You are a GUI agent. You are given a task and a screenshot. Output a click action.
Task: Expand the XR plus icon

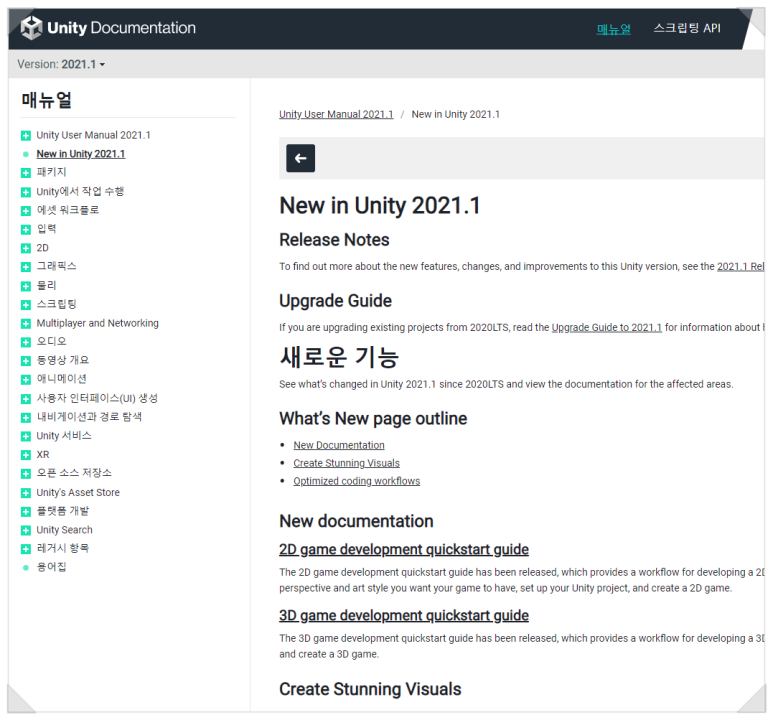pyautogui.click(x=26, y=455)
